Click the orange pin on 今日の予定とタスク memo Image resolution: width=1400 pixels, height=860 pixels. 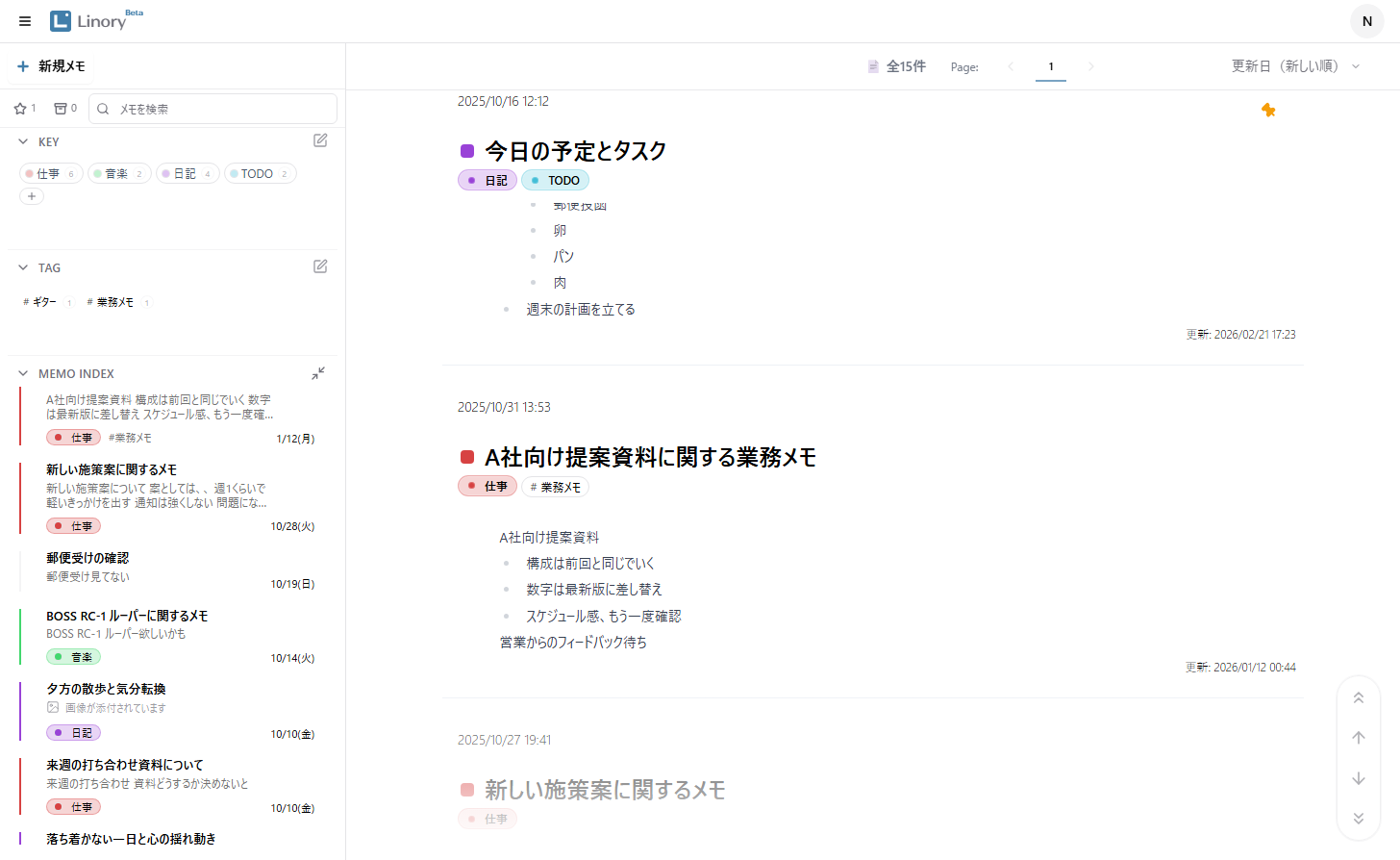pos(1268,110)
